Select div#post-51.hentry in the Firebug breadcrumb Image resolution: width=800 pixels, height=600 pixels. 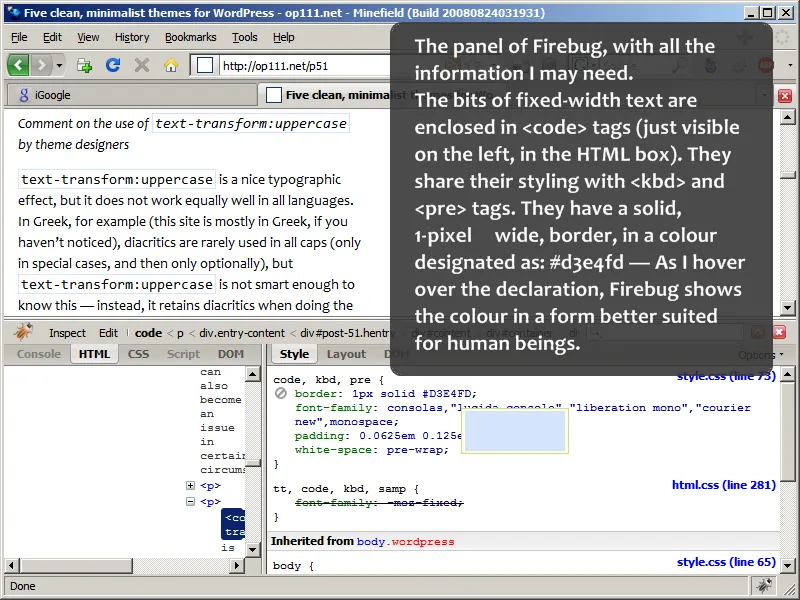348,333
